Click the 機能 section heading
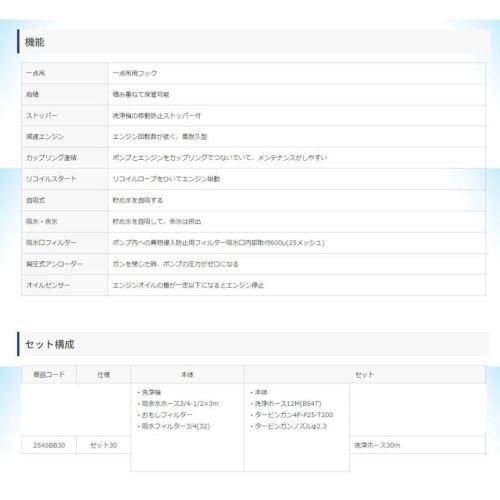 pos(35,42)
